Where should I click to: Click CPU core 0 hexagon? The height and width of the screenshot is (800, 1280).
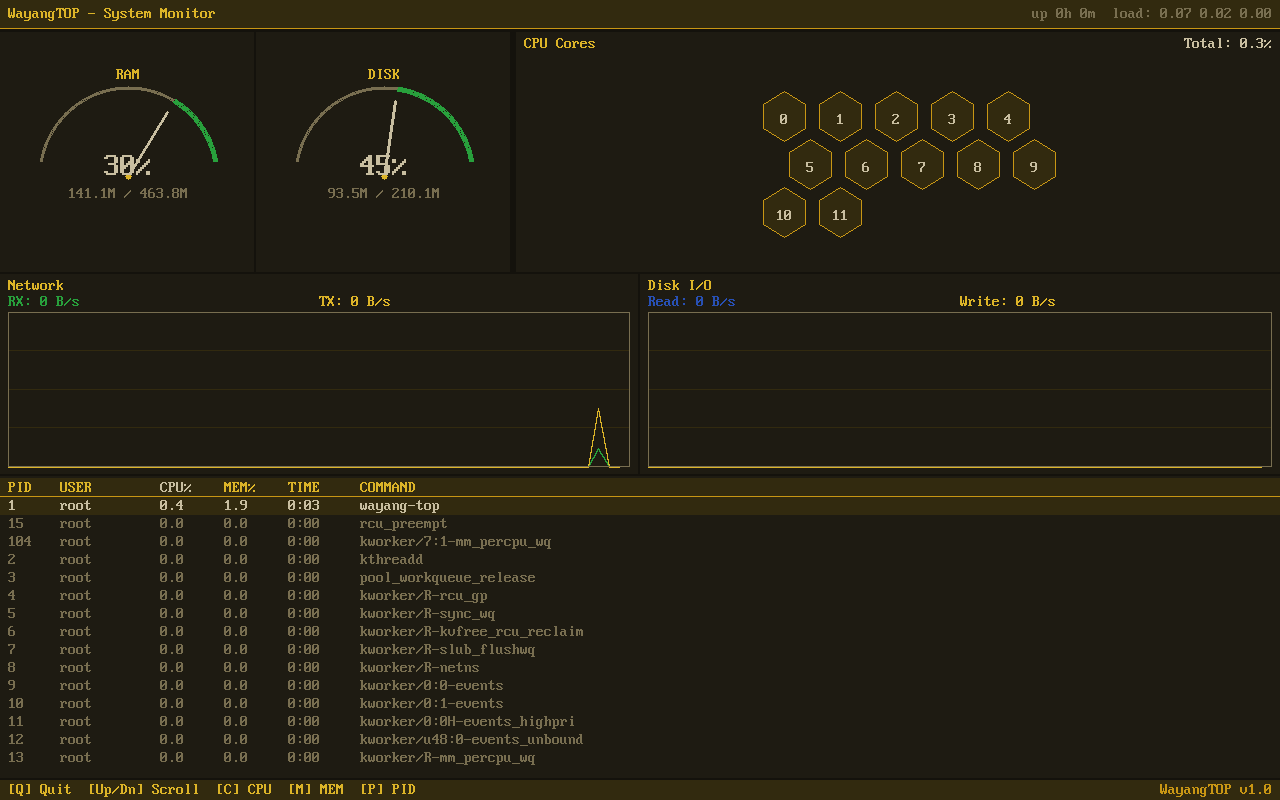[x=784, y=119]
